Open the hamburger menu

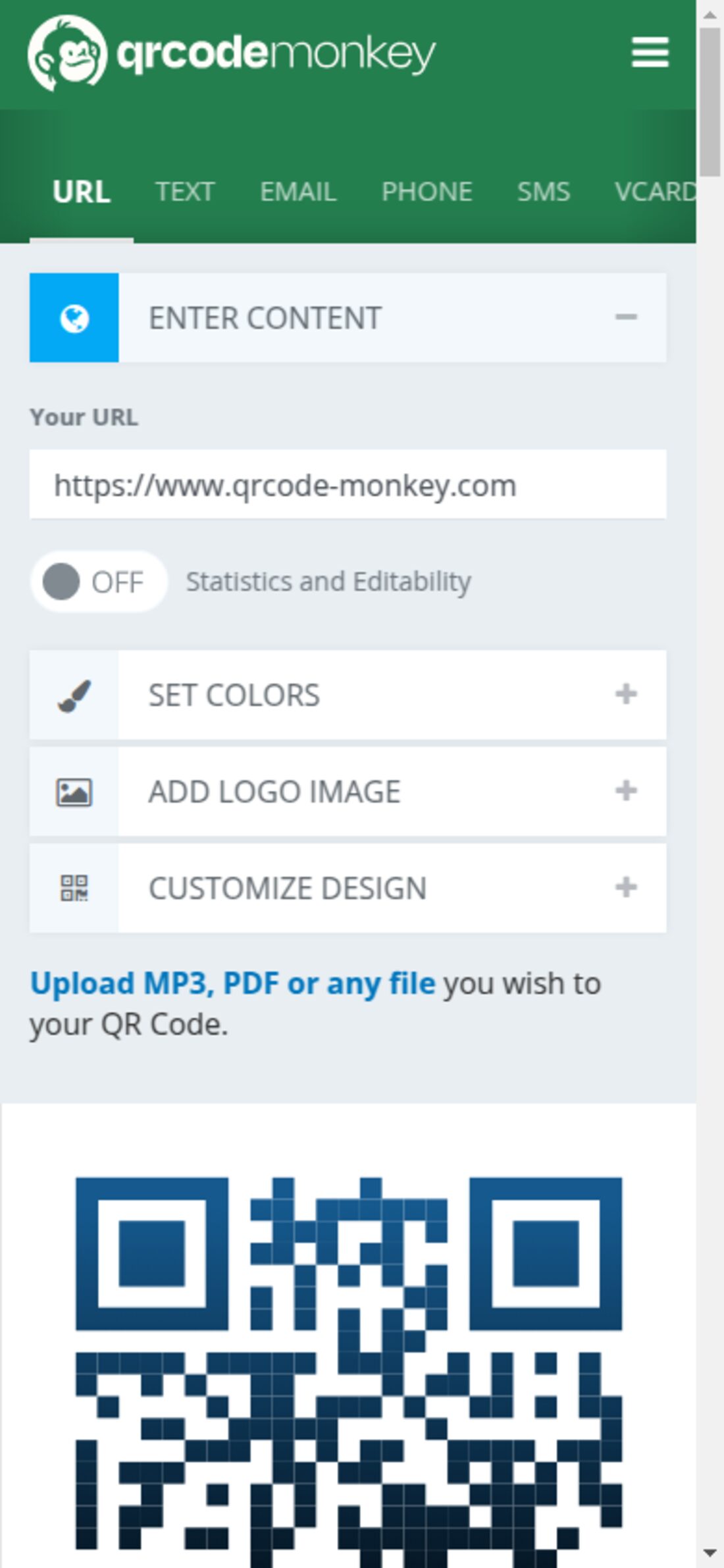650,53
